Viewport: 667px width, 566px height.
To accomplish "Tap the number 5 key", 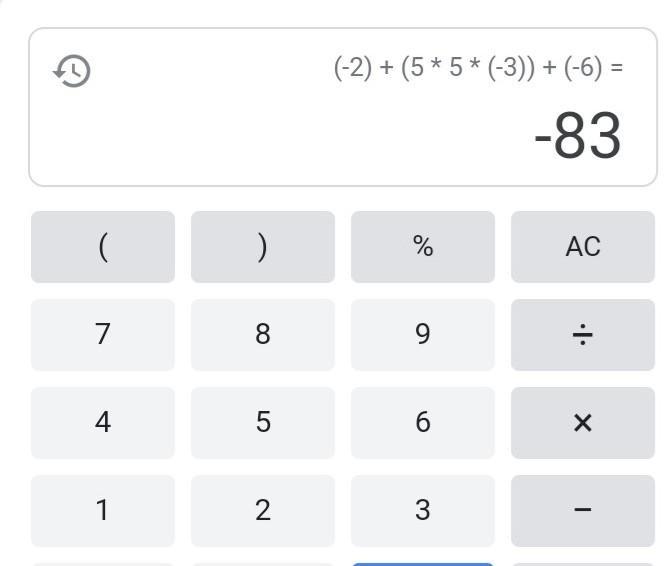I will pos(263,423).
